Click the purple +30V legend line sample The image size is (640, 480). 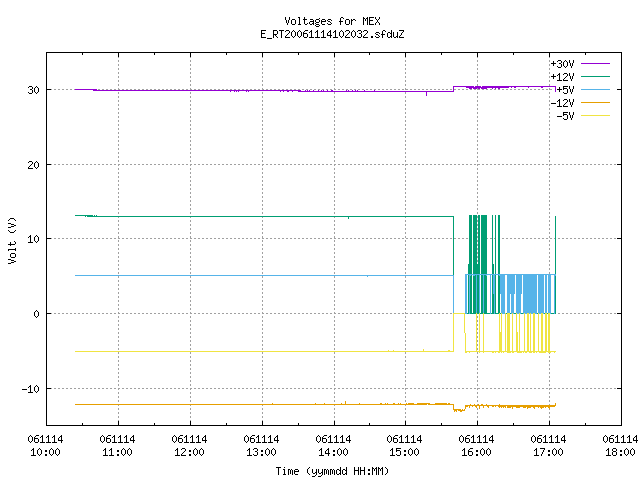tap(595, 64)
